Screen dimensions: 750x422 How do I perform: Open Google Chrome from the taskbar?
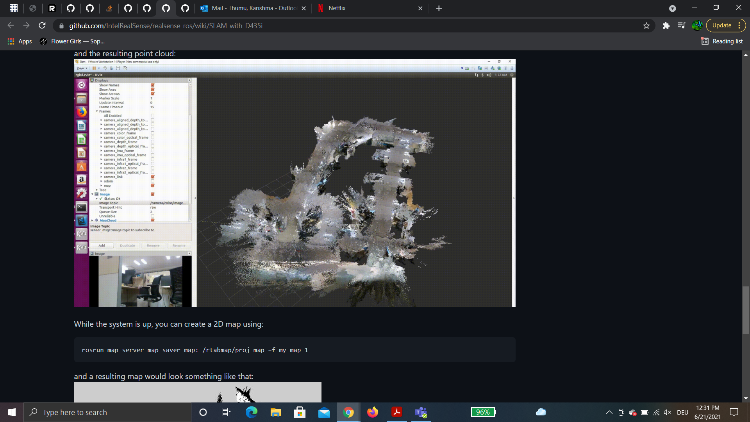[348, 412]
